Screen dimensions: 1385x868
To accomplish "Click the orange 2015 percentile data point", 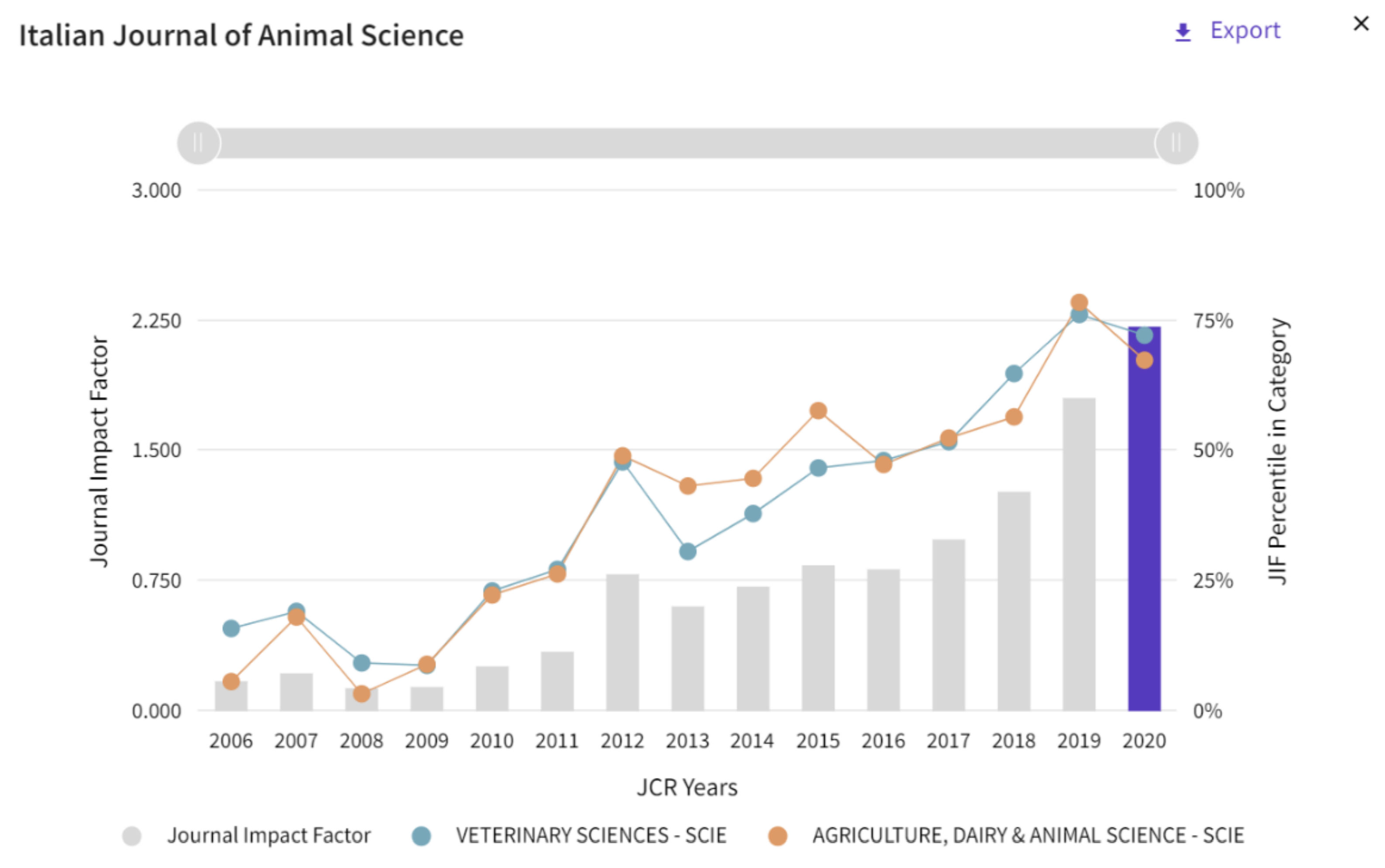I will click(819, 411).
